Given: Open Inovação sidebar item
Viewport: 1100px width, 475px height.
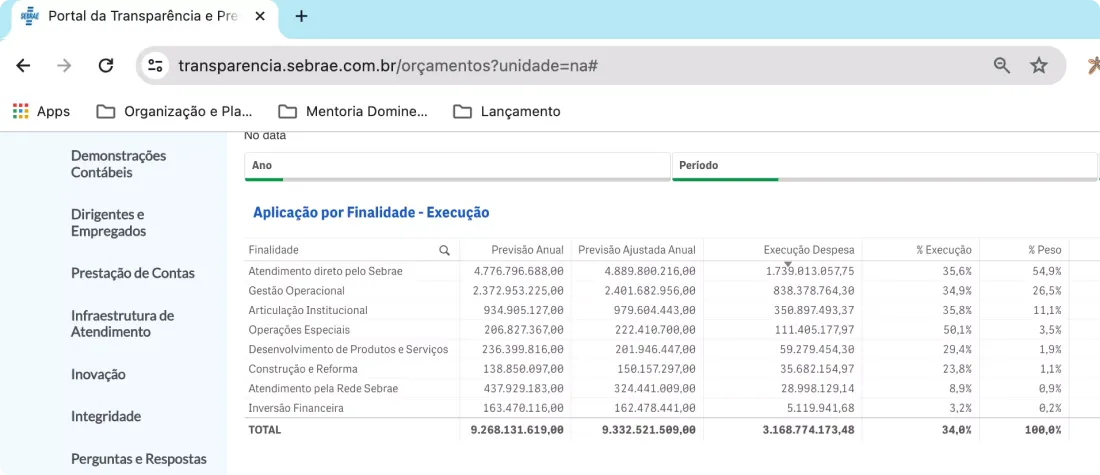Looking at the screenshot, I should point(98,374).
